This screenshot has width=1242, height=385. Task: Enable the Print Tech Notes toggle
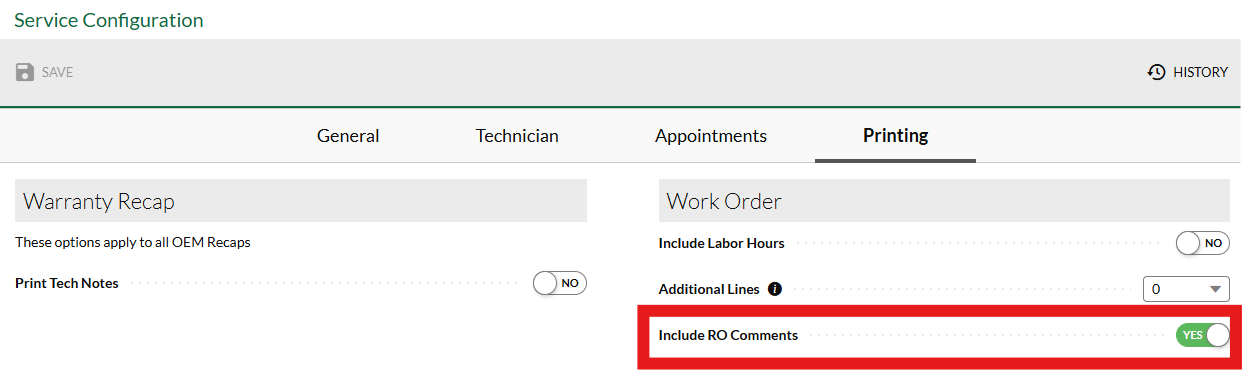pyautogui.click(x=560, y=283)
